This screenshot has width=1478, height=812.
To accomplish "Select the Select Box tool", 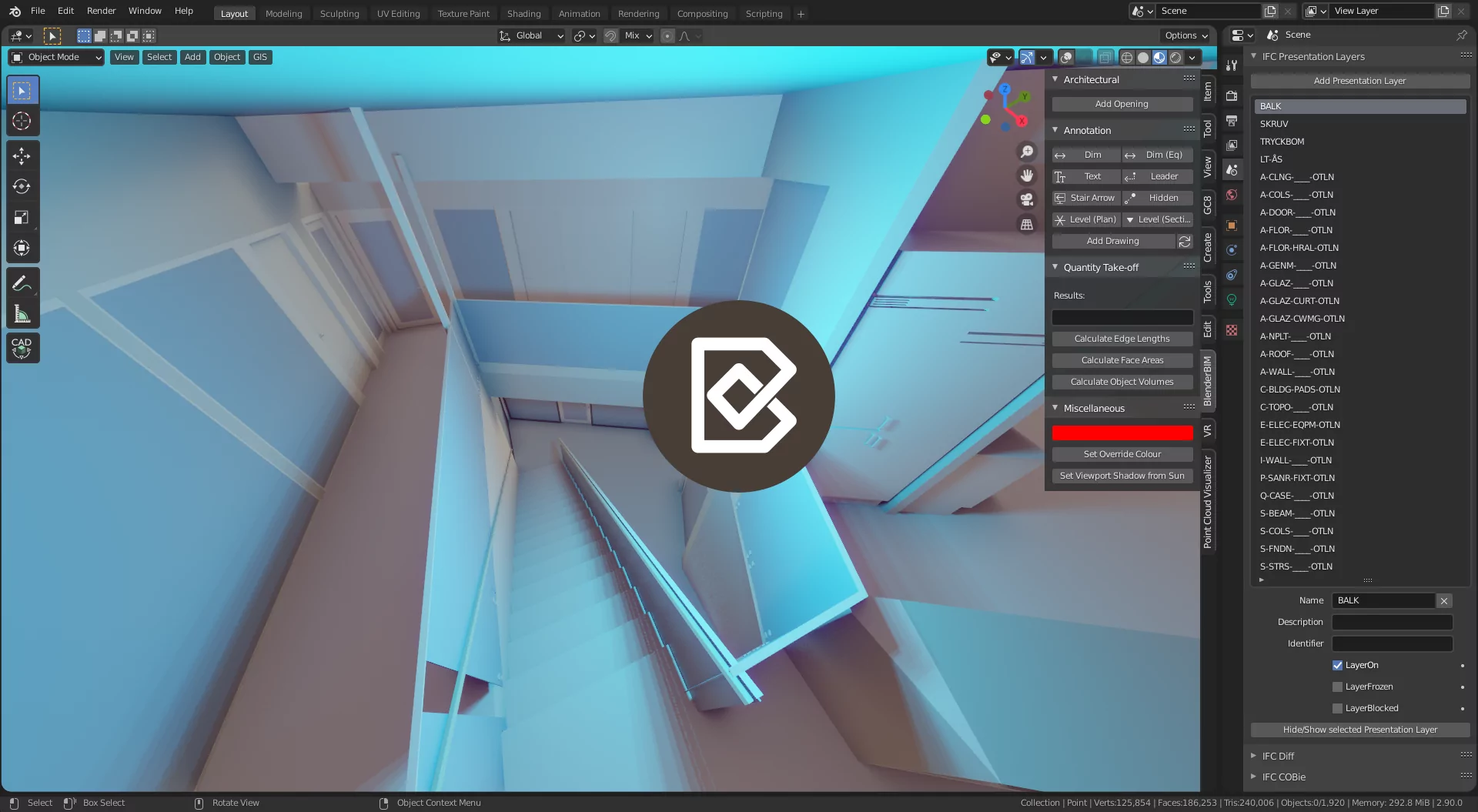I will point(22,91).
